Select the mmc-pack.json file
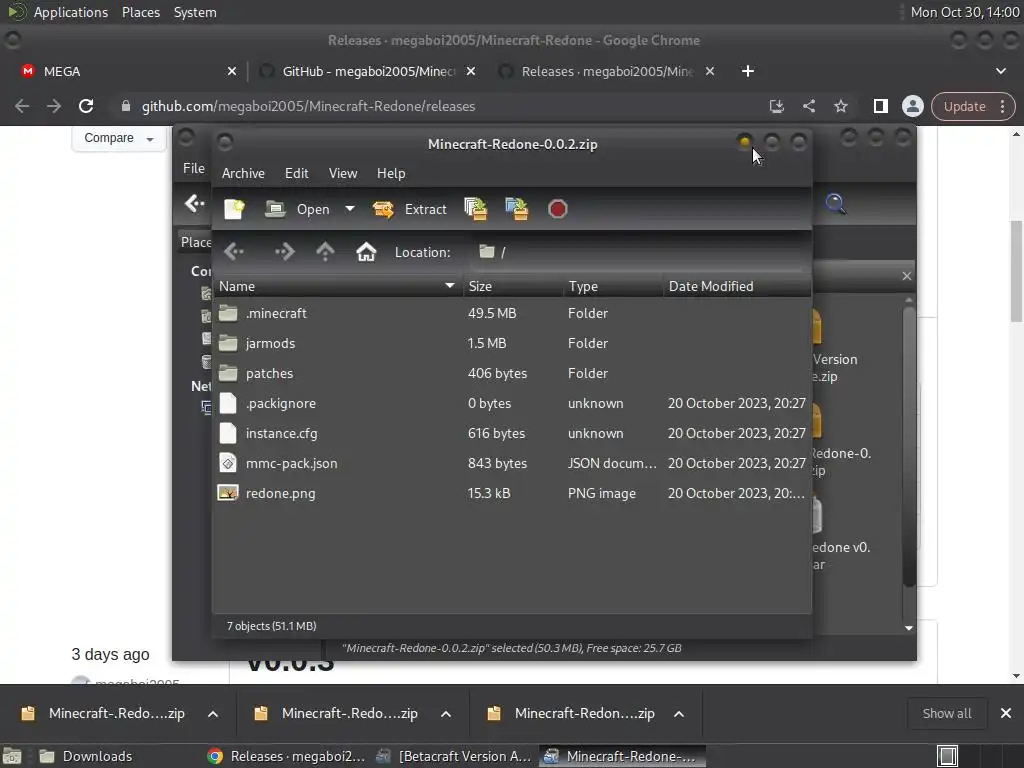The height and width of the screenshot is (768, 1024). [x=512, y=464]
